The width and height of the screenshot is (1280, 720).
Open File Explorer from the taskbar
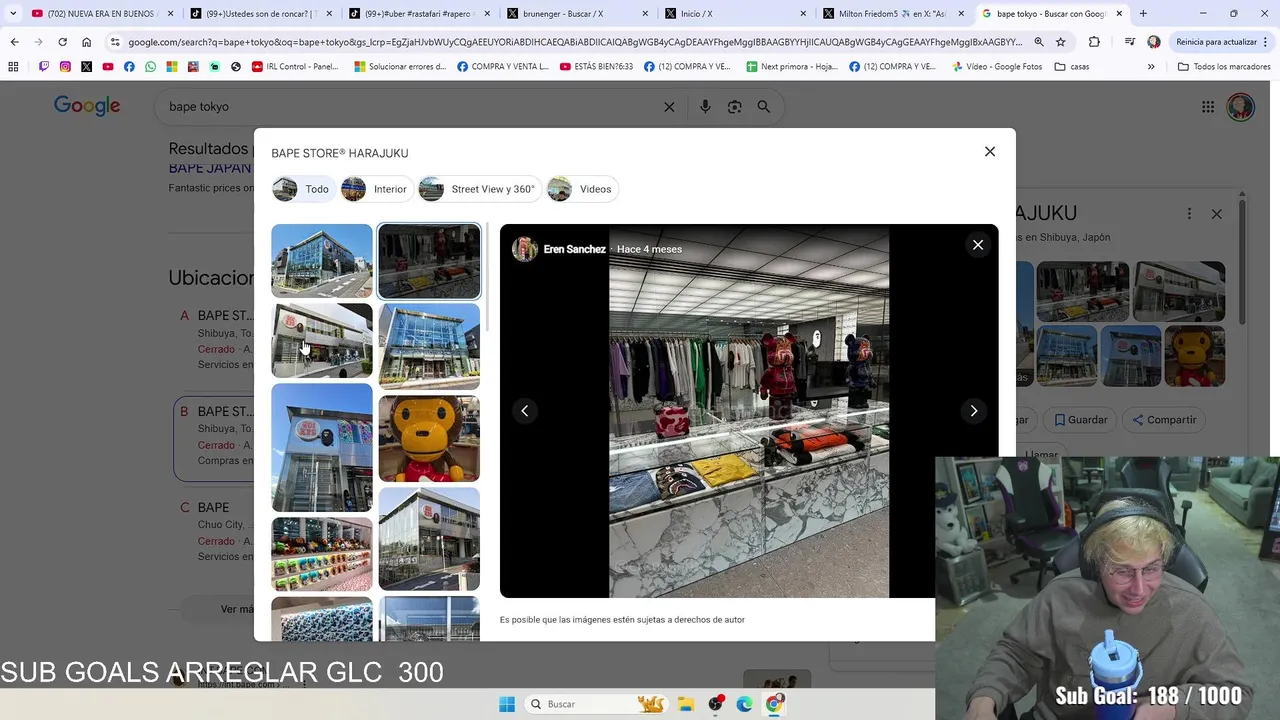[x=686, y=704]
